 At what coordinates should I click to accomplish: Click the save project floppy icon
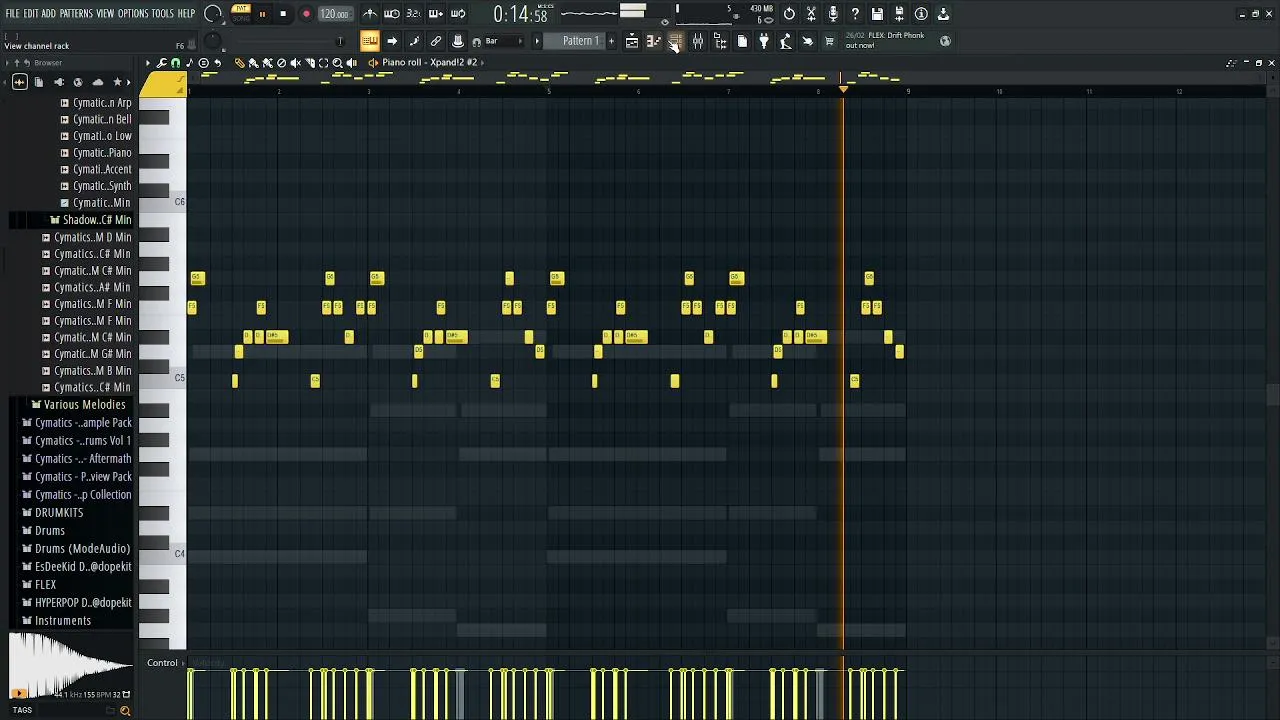pos(877,14)
